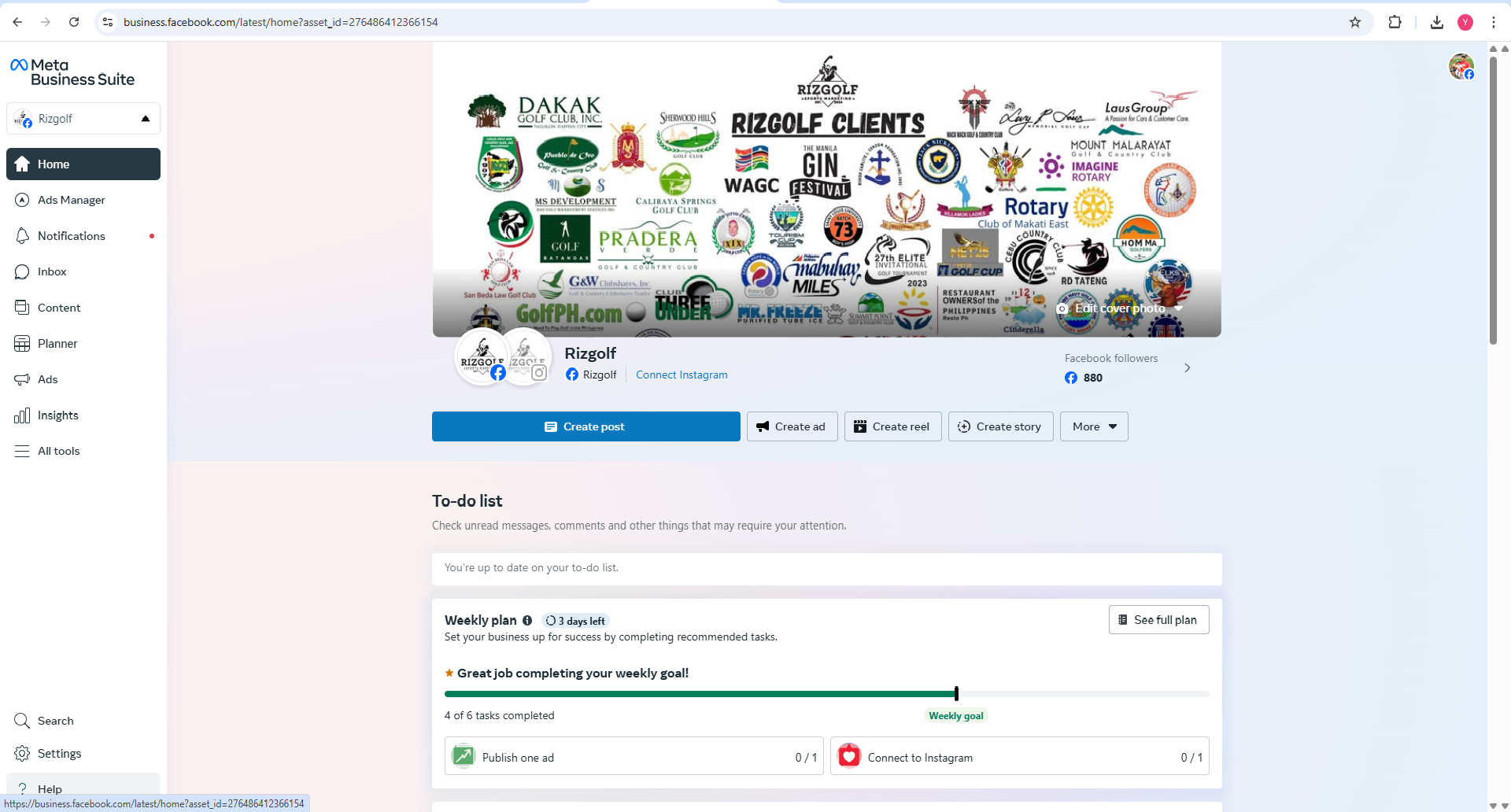
Task: Open the account avatar at top right
Action: (x=1461, y=67)
